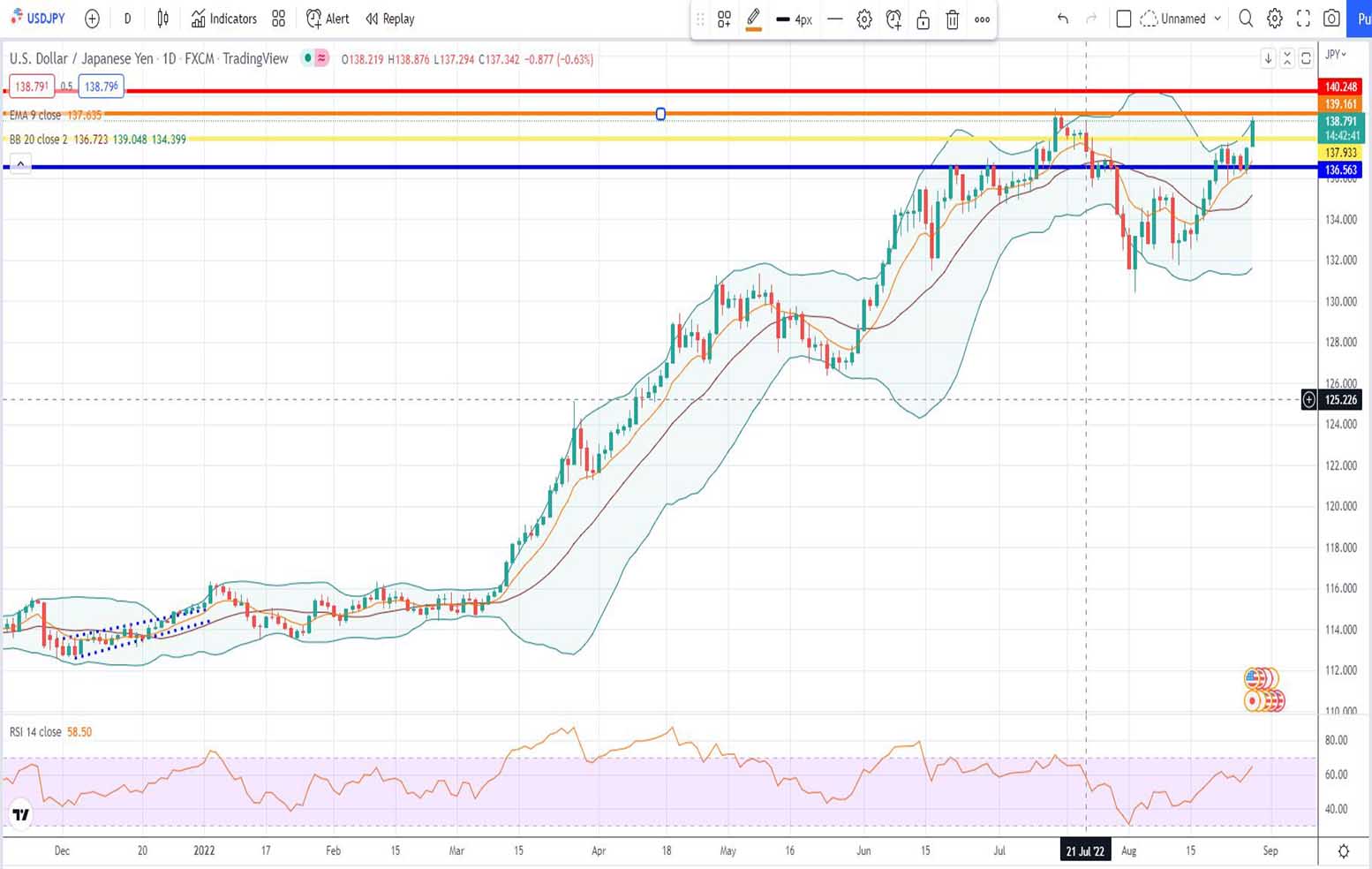1372x869 pixels.
Task: Collapse the indicator legend with arrow
Action: [20, 164]
